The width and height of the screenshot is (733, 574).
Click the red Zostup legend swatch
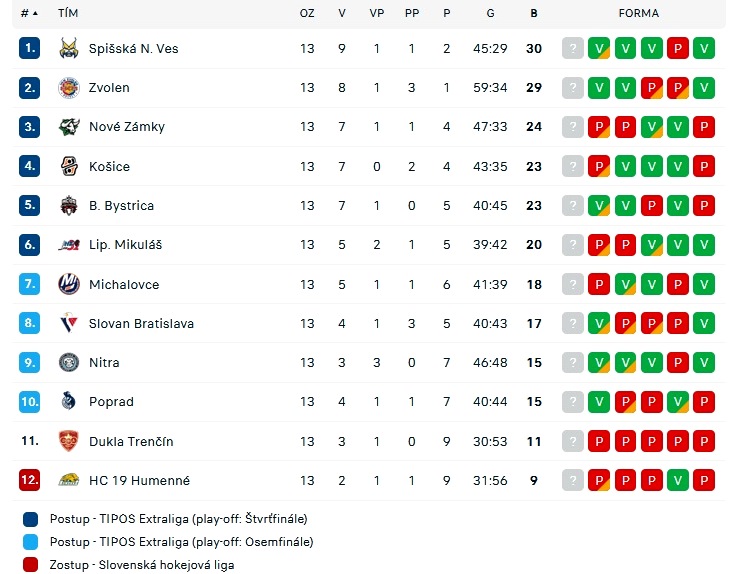[30, 565]
